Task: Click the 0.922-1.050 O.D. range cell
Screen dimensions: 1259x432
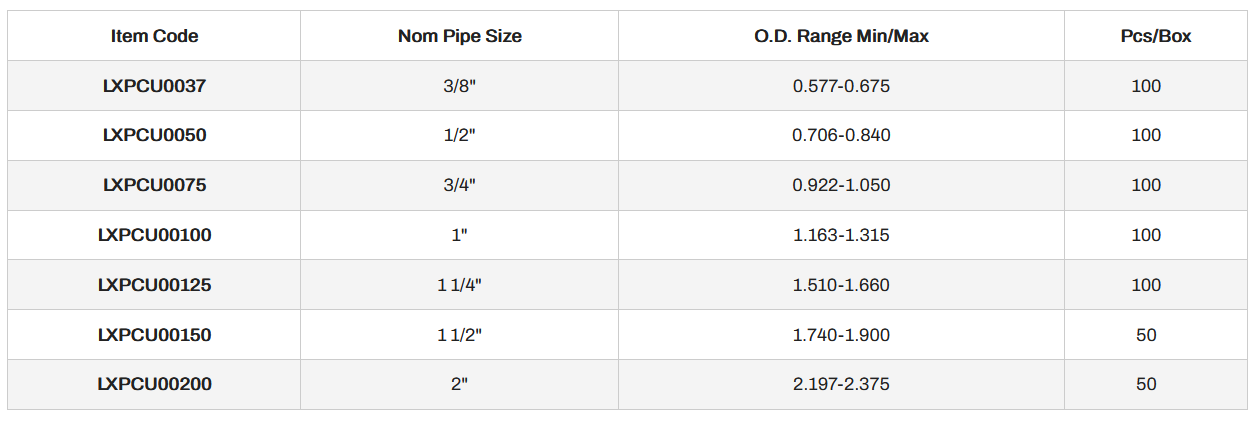Action: tap(841, 185)
